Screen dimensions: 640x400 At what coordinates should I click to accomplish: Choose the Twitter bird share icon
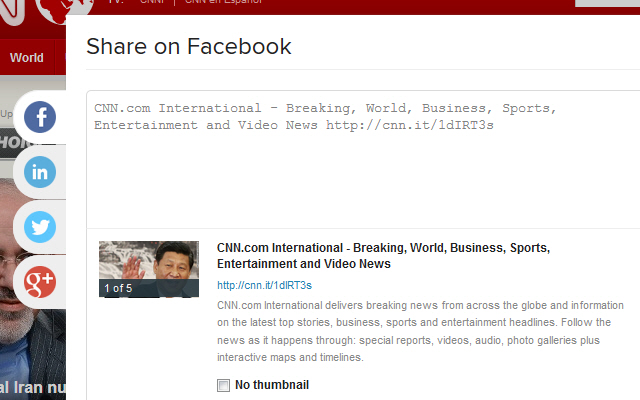[40, 227]
